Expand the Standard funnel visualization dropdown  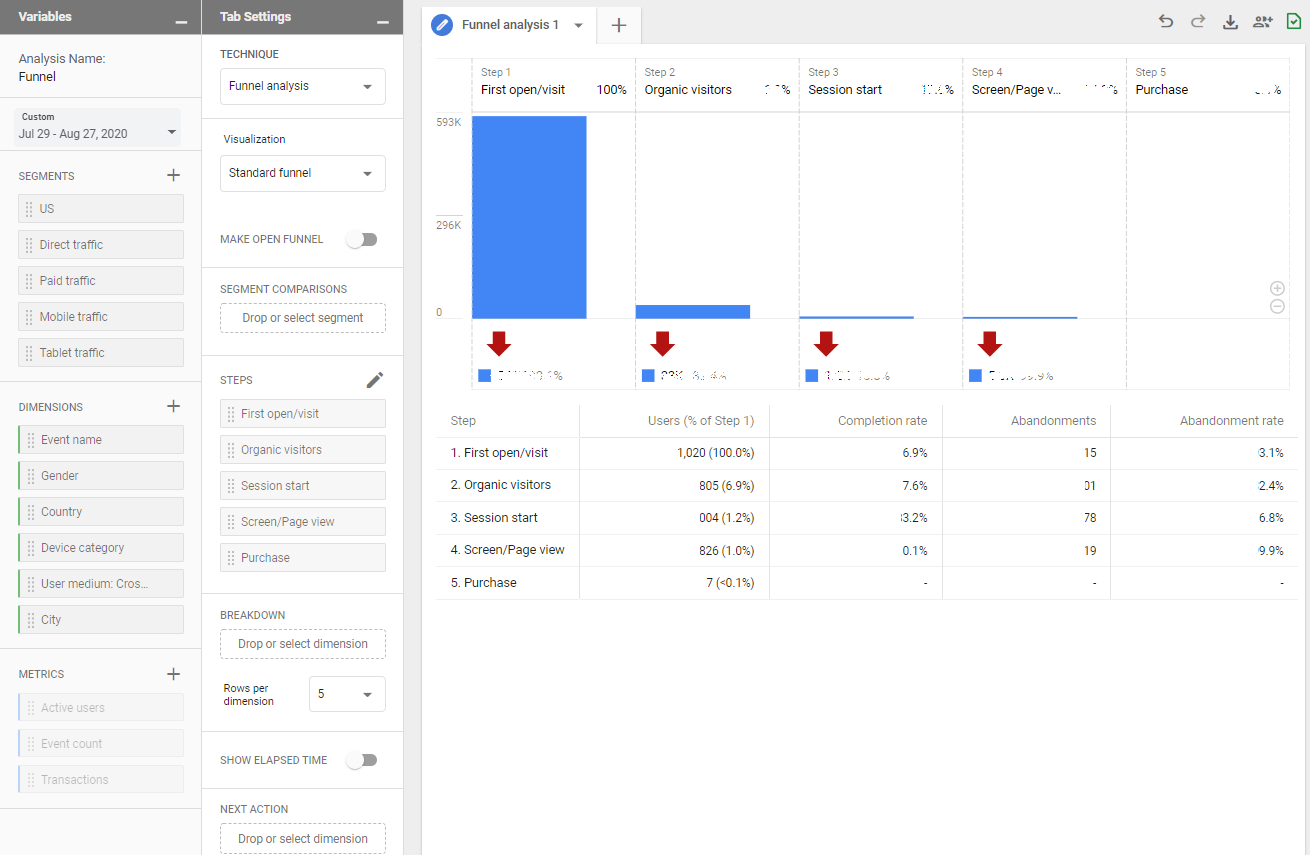pos(302,174)
